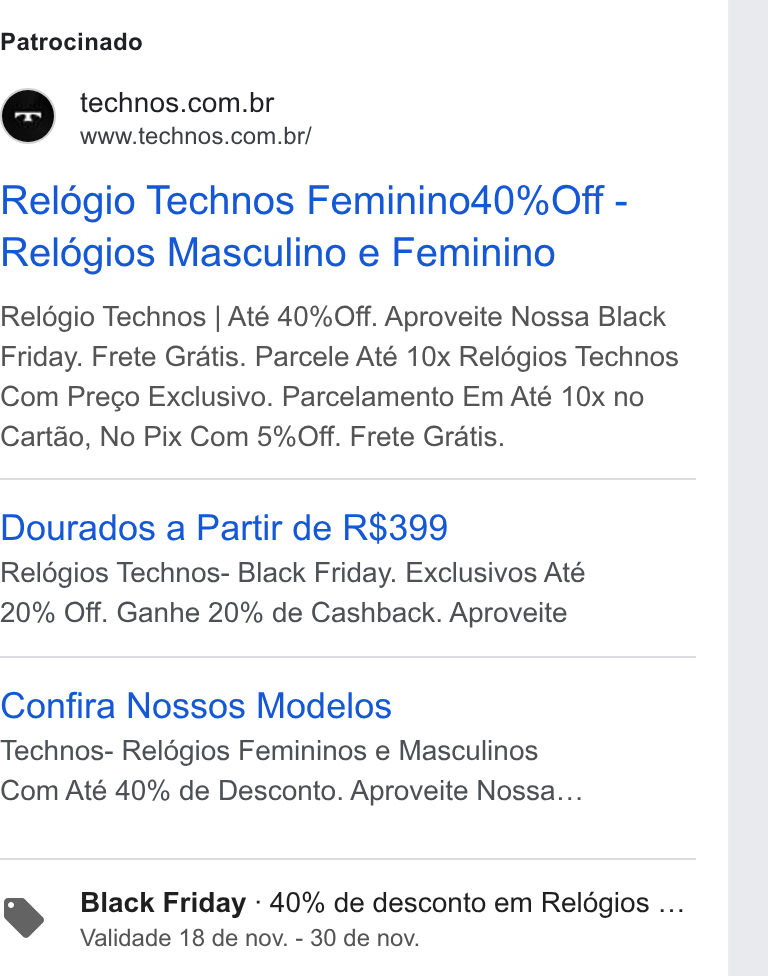Click Validade 18 de nov. - 30 de nov.
This screenshot has width=768, height=976.
pyautogui.click(x=250, y=938)
